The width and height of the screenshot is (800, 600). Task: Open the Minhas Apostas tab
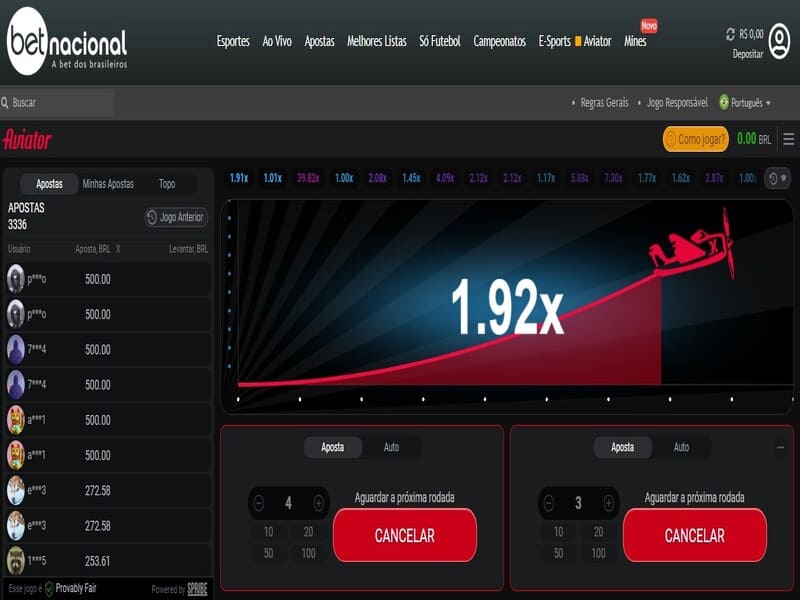pyautogui.click(x=107, y=184)
